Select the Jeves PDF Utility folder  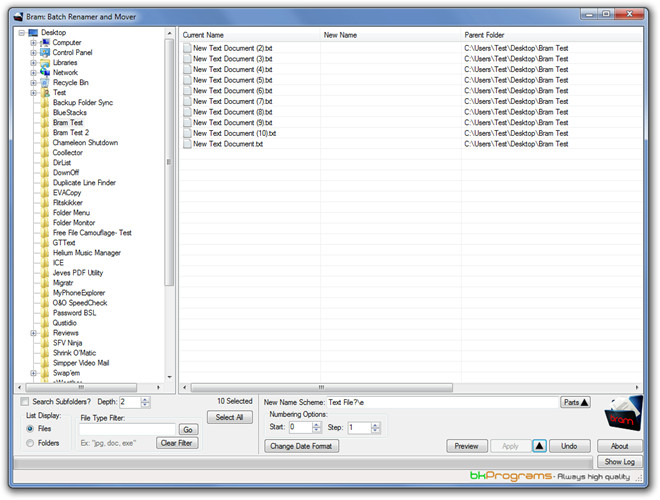[78, 273]
